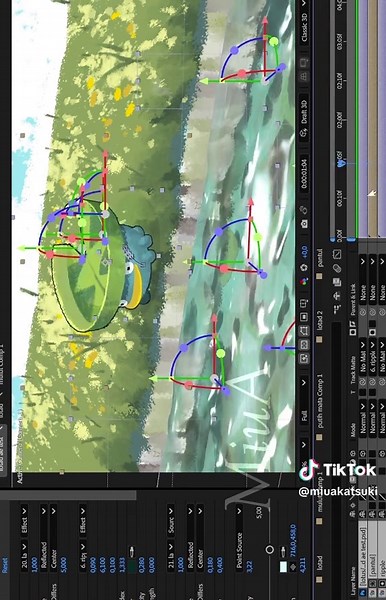Click the Show Channel color icon
Viewport: 386px width, 600px height.
(x=305, y=282)
